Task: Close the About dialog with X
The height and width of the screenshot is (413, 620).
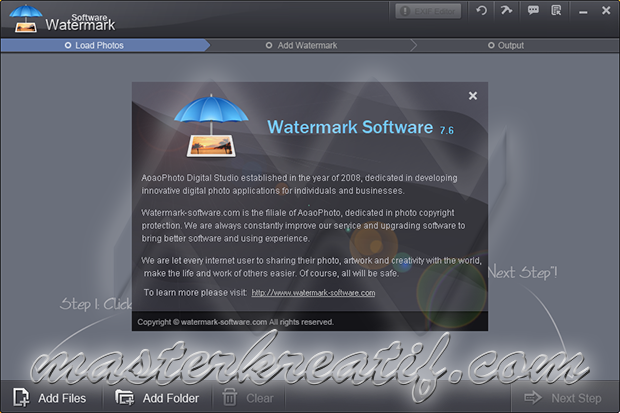Action: click(x=473, y=96)
